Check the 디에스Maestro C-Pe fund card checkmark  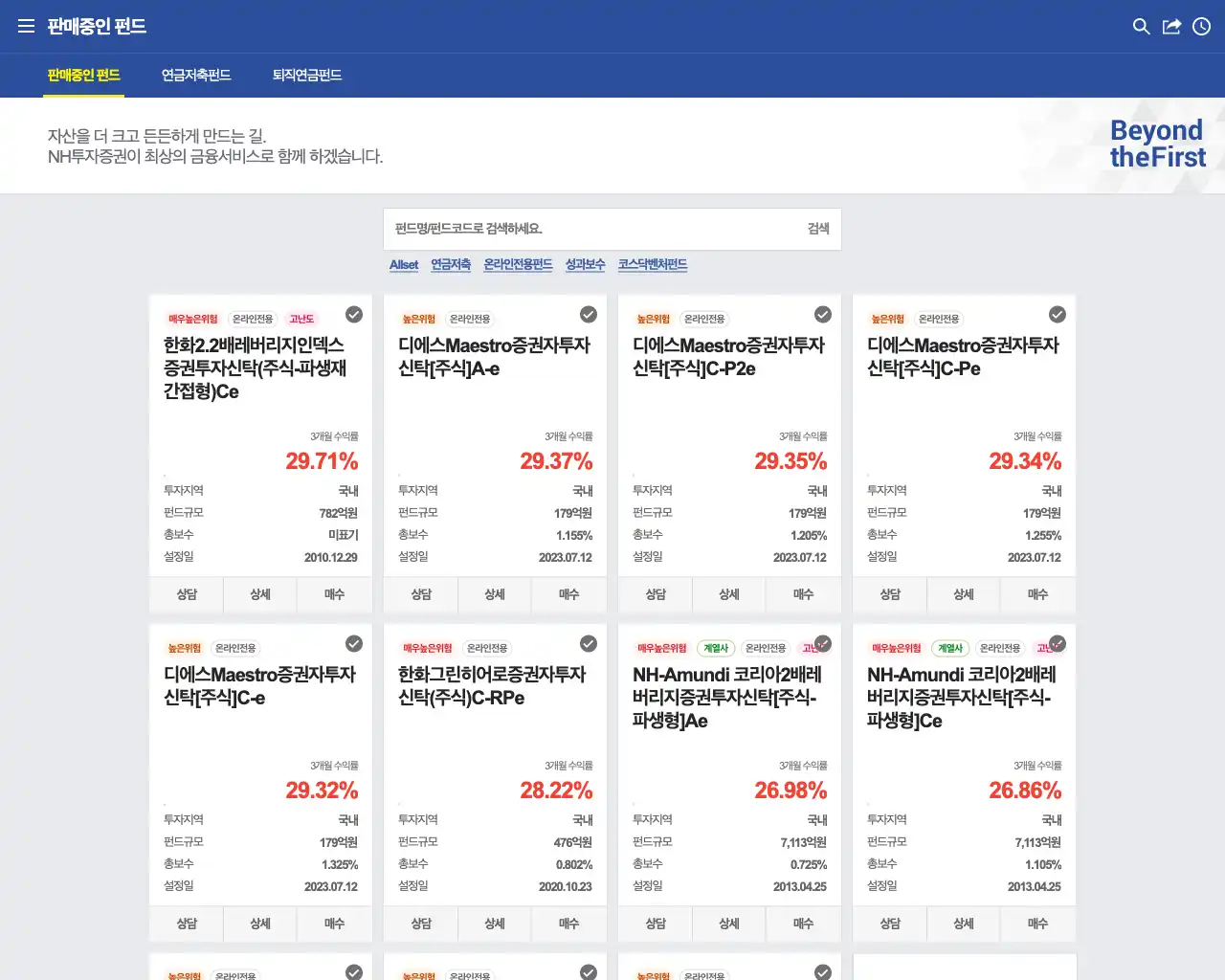click(x=1058, y=314)
